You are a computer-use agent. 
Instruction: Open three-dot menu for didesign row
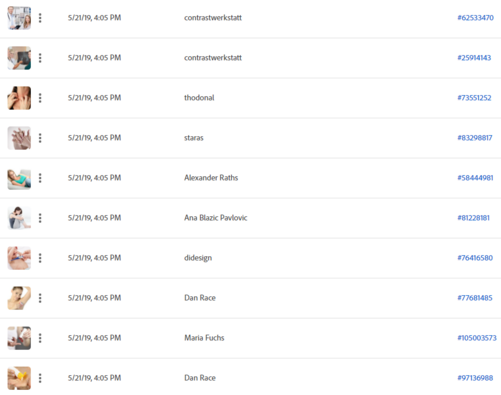(40, 258)
